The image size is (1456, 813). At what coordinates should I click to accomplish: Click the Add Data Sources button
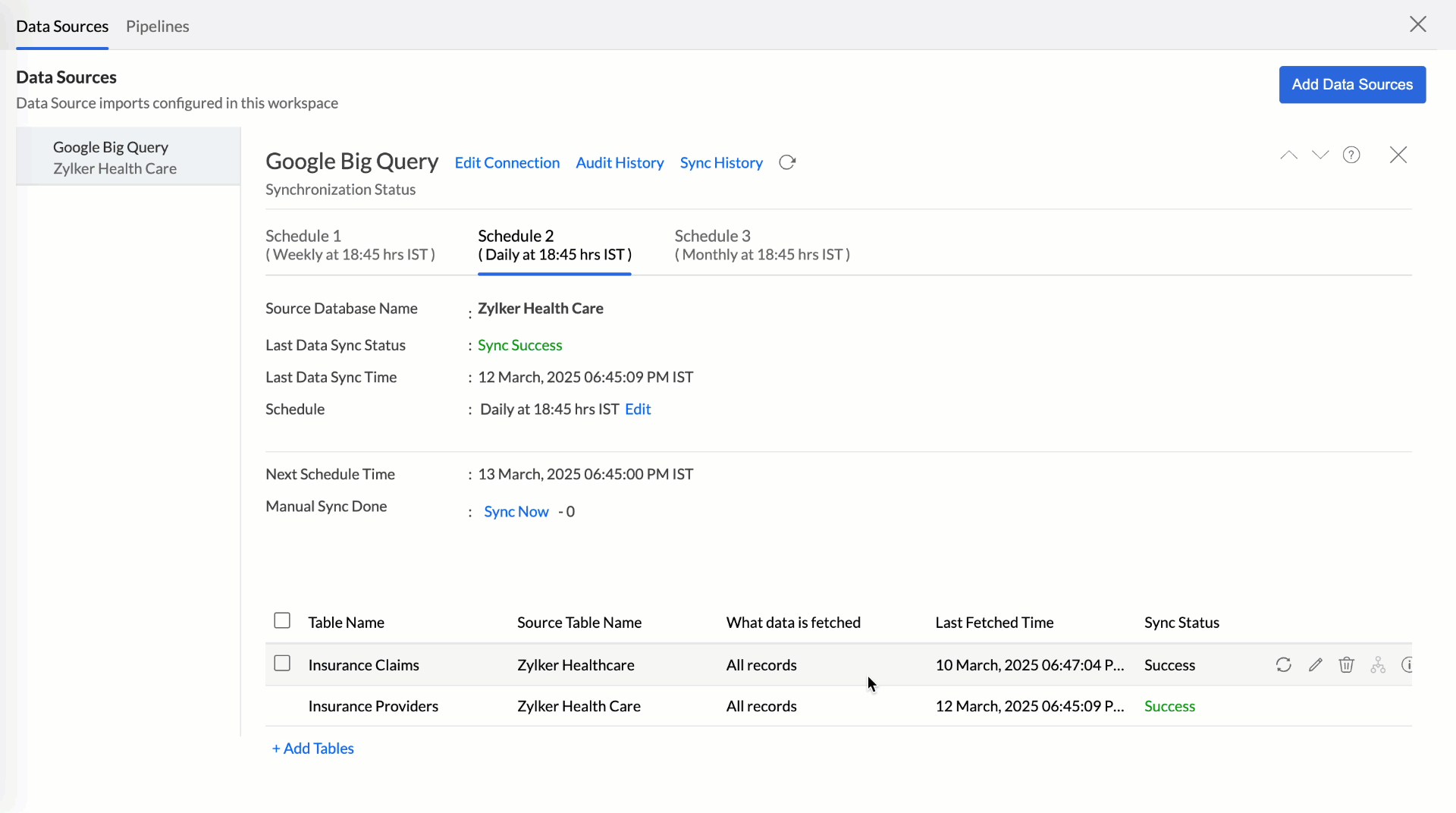click(x=1351, y=84)
